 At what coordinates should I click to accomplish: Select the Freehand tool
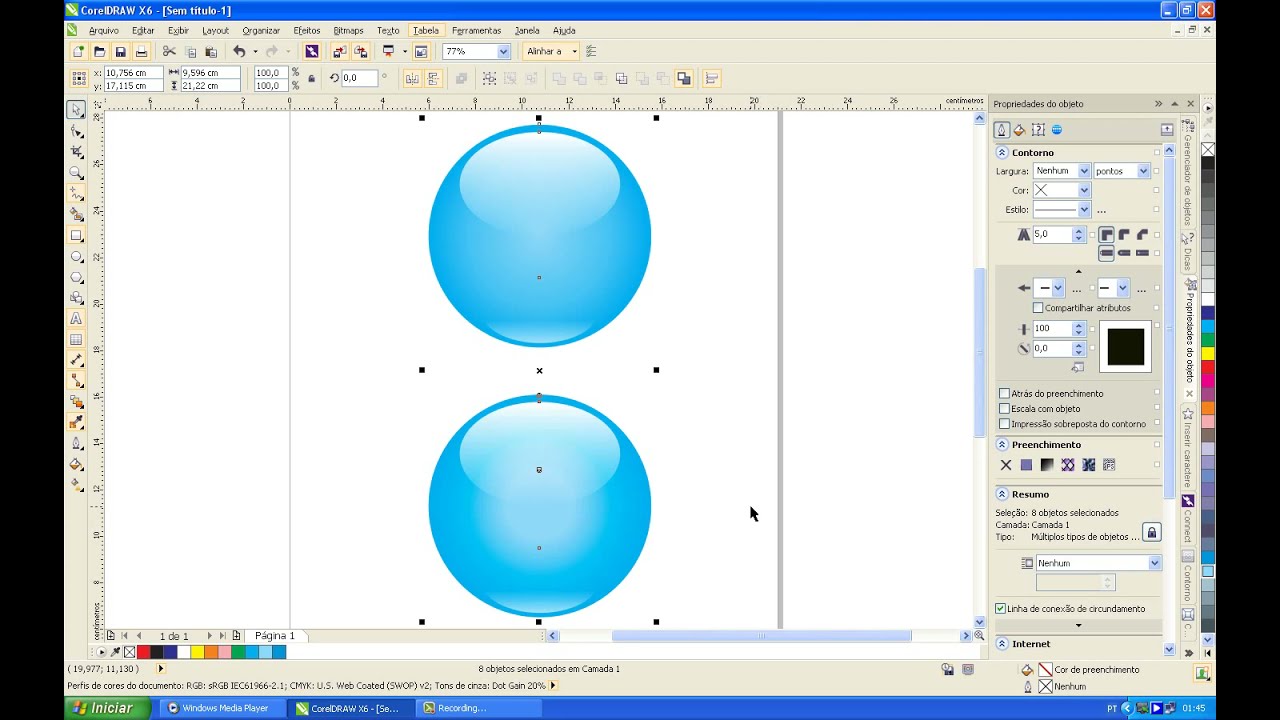[x=76, y=194]
